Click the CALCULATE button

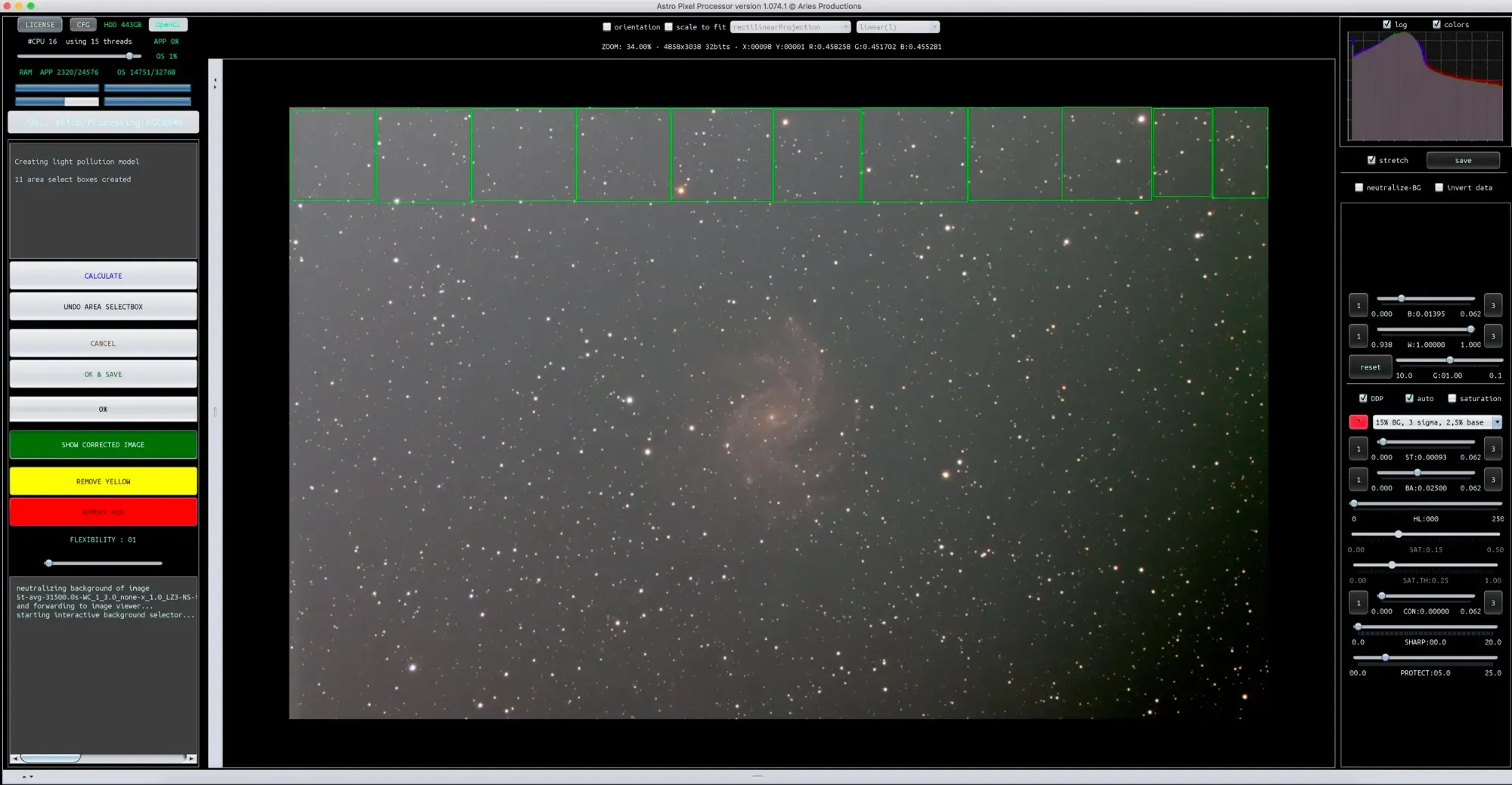103,276
